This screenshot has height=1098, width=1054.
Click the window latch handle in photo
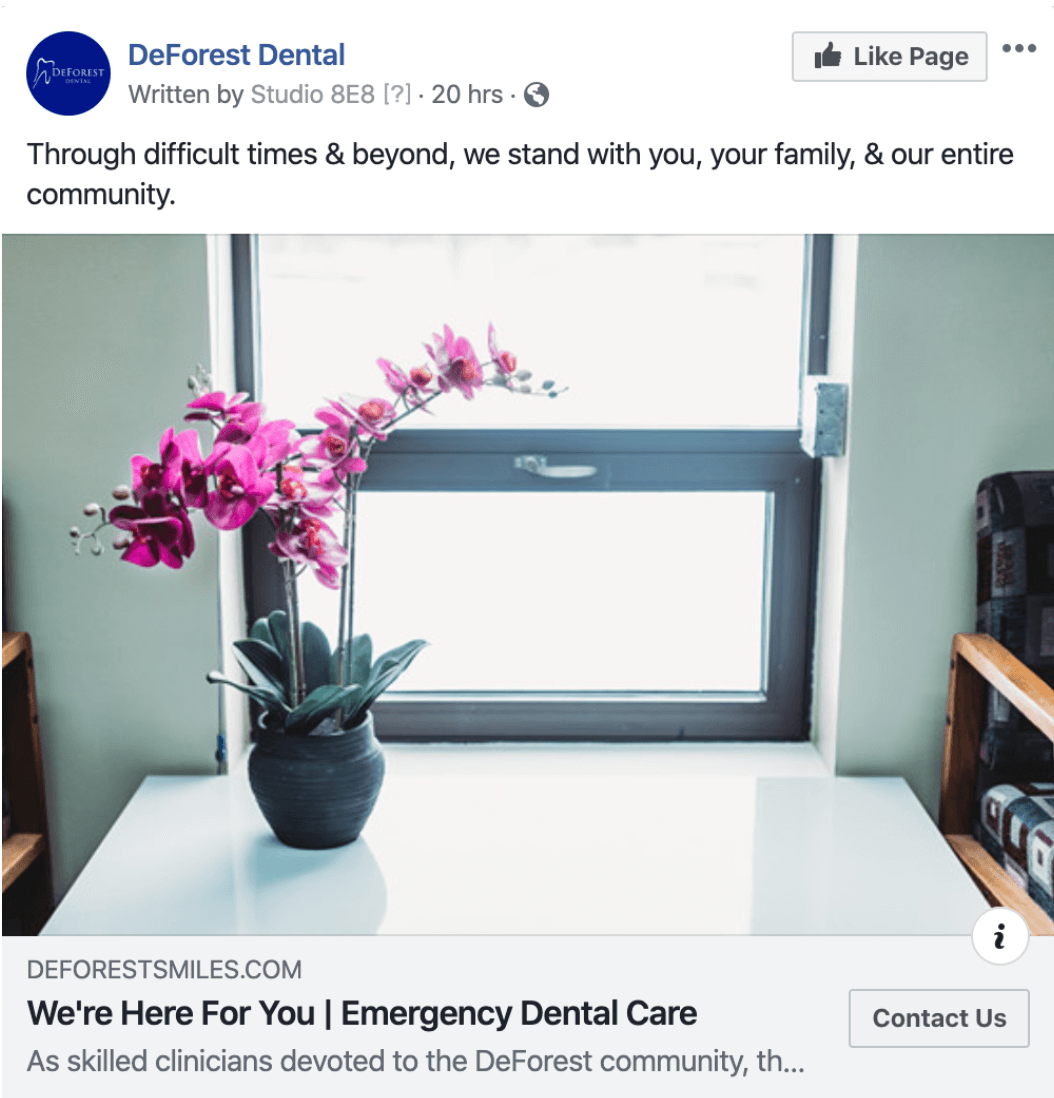555,466
